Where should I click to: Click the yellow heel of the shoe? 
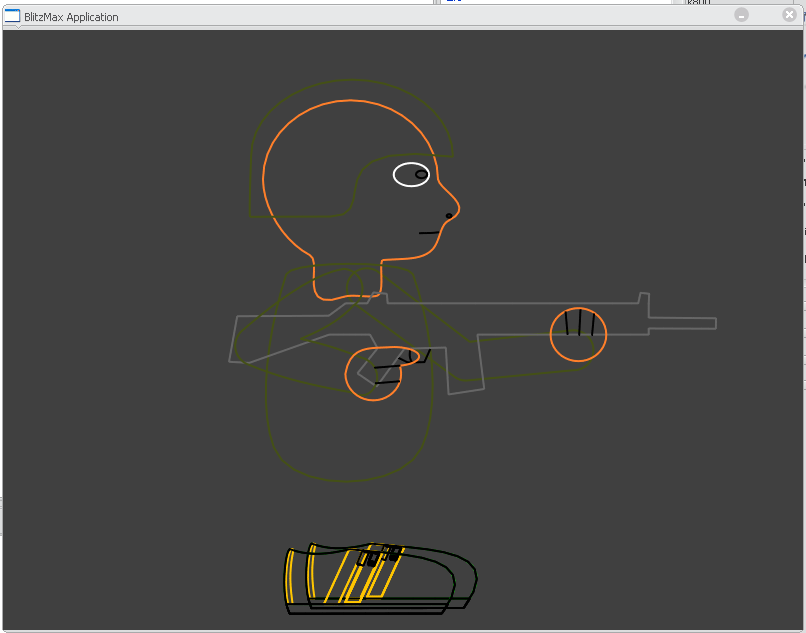291,580
